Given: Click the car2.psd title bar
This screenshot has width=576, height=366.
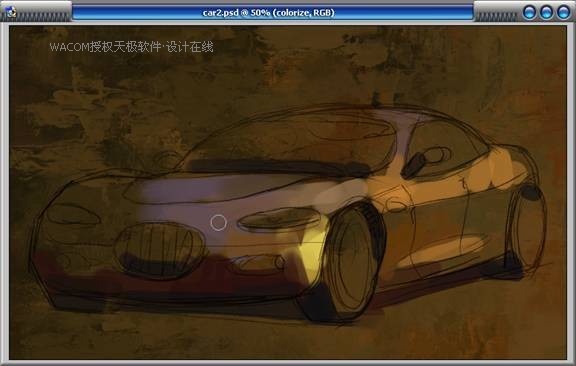Looking at the screenshot, I should pos(273,12).
